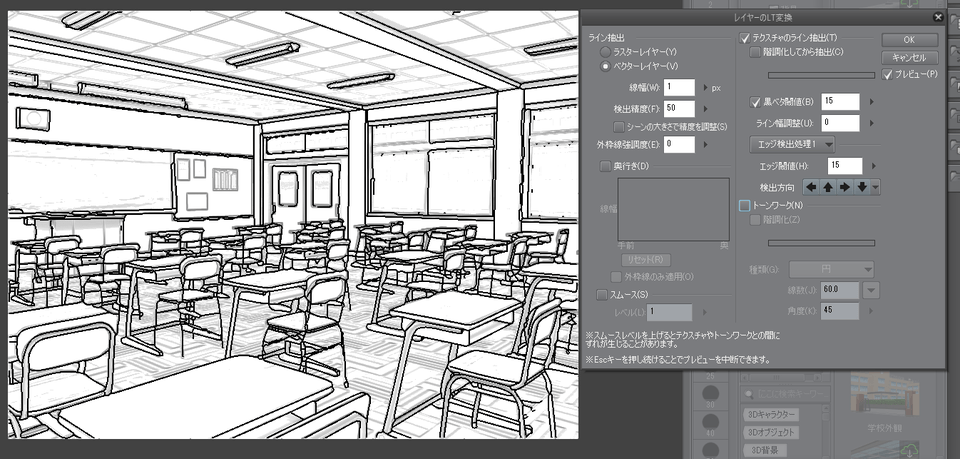Open the slider arrow next to 線幅(W)
This screenshot has height=459, width=960.
click(703, 88)
